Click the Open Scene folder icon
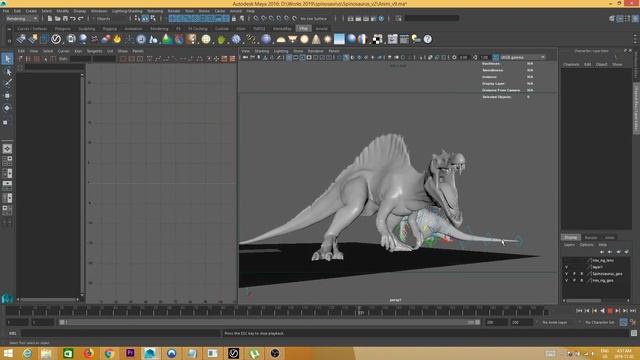The image size is (640, 360). coord(58,18)
